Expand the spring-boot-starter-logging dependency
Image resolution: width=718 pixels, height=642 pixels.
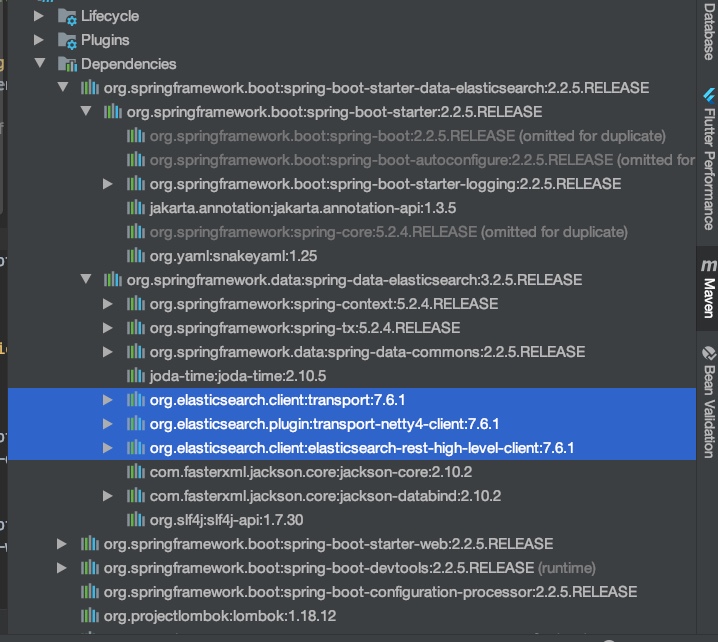[x=108, y=184]
